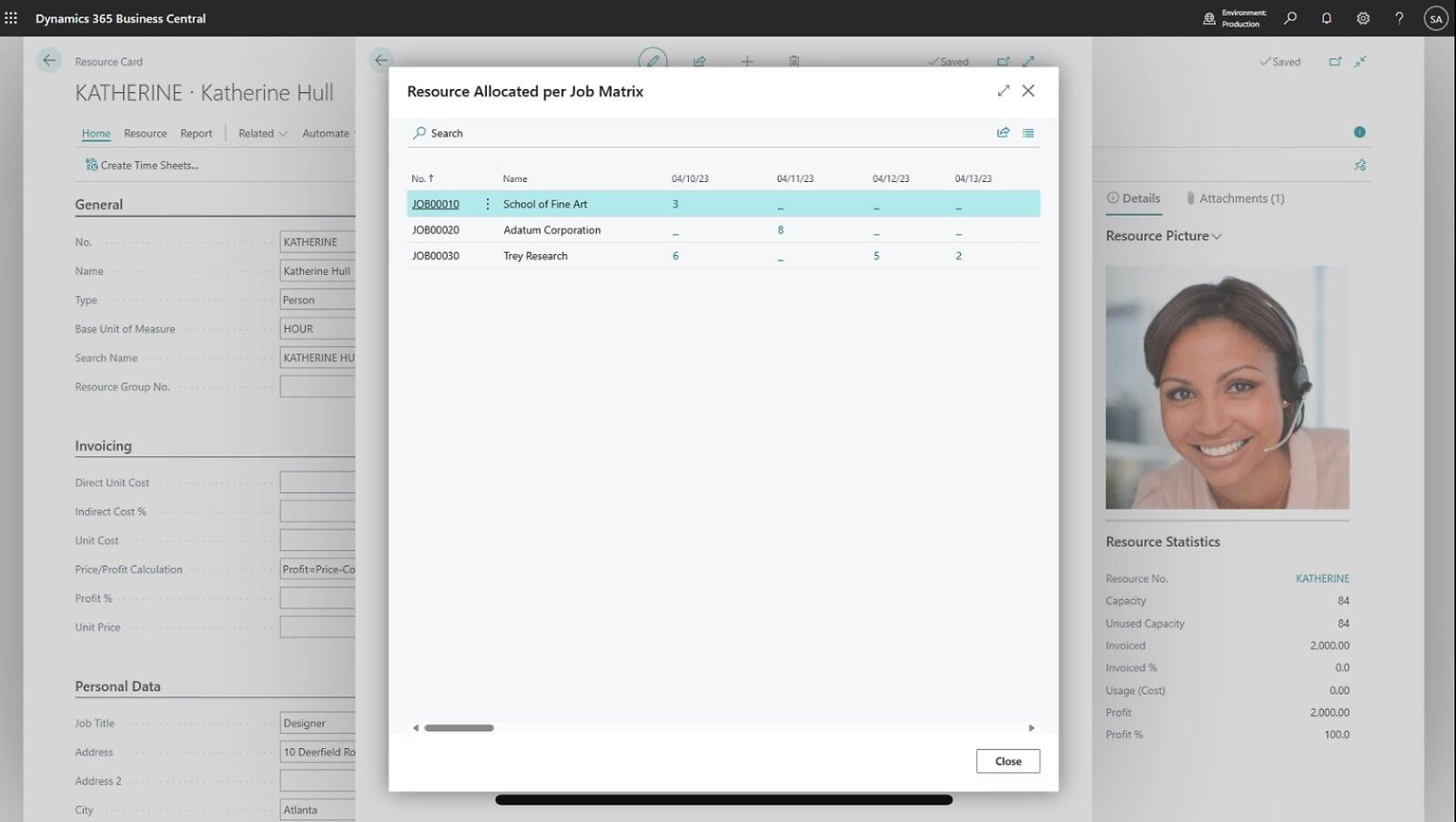1456x822 pixels.
Task: Open SA user account avatar
Action: [x=1436, y=18]
